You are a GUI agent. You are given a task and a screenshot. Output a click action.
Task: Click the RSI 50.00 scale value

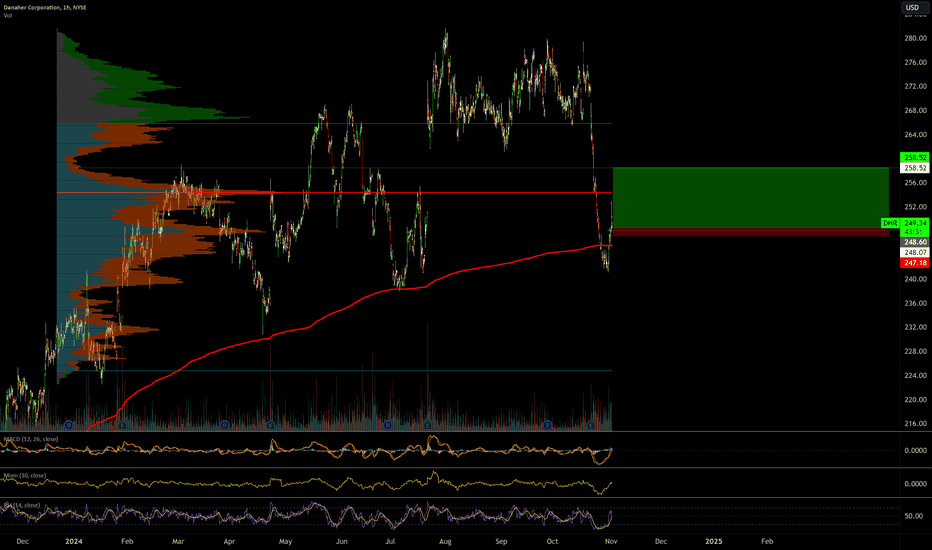(x=914, y=516)
